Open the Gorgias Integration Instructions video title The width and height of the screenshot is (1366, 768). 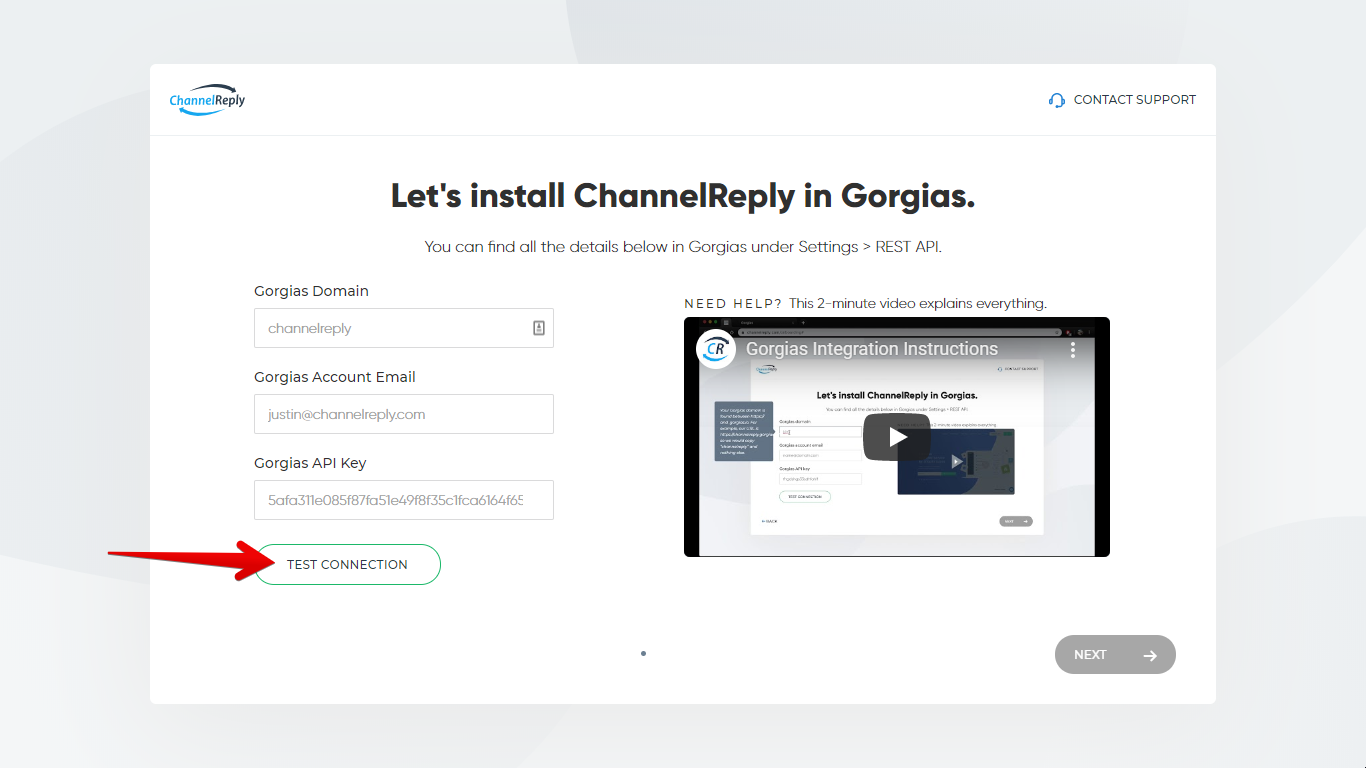coord(872,349)
